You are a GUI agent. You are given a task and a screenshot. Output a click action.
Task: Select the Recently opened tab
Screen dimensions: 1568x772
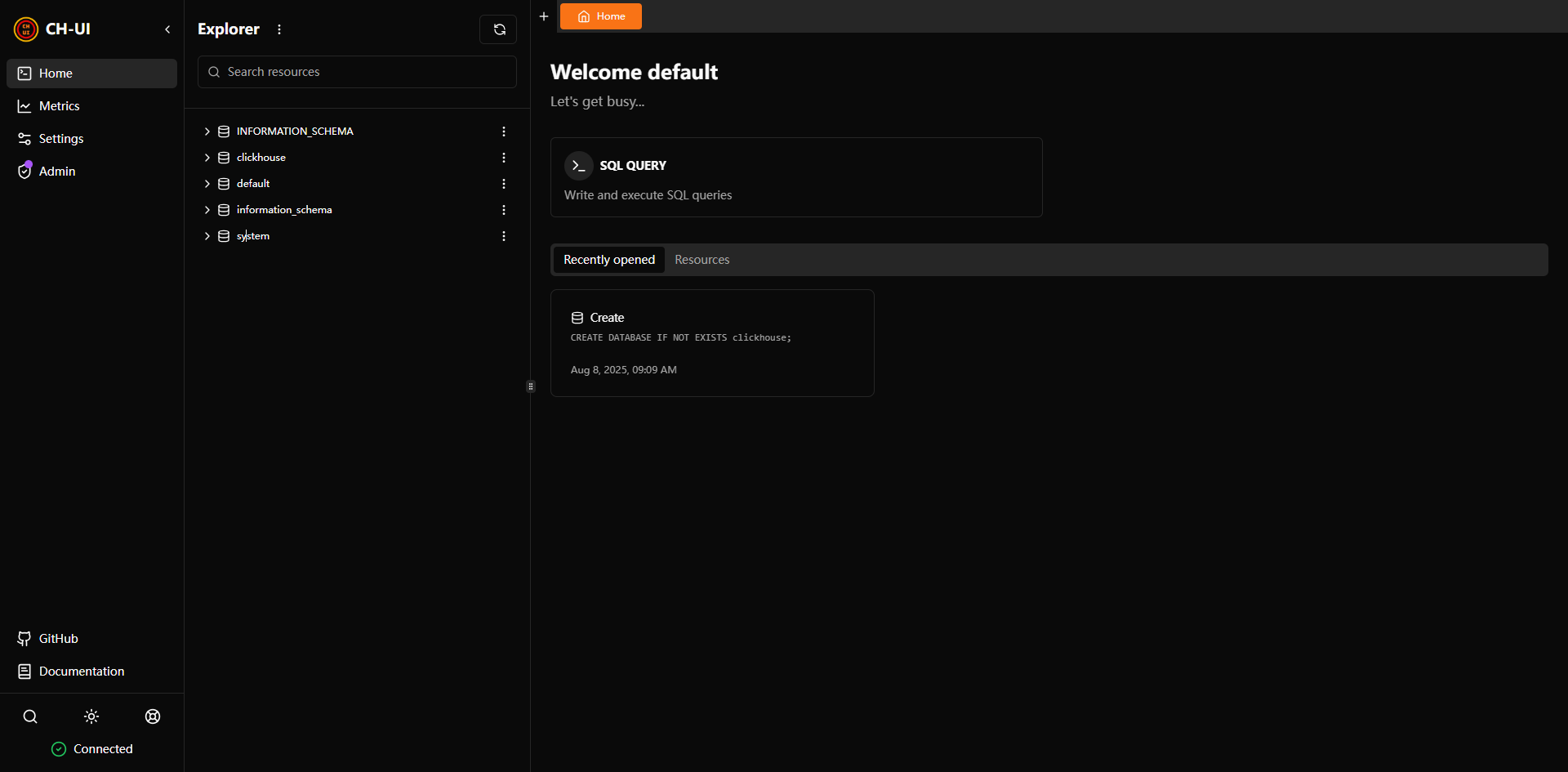click(x=609, y=260)
